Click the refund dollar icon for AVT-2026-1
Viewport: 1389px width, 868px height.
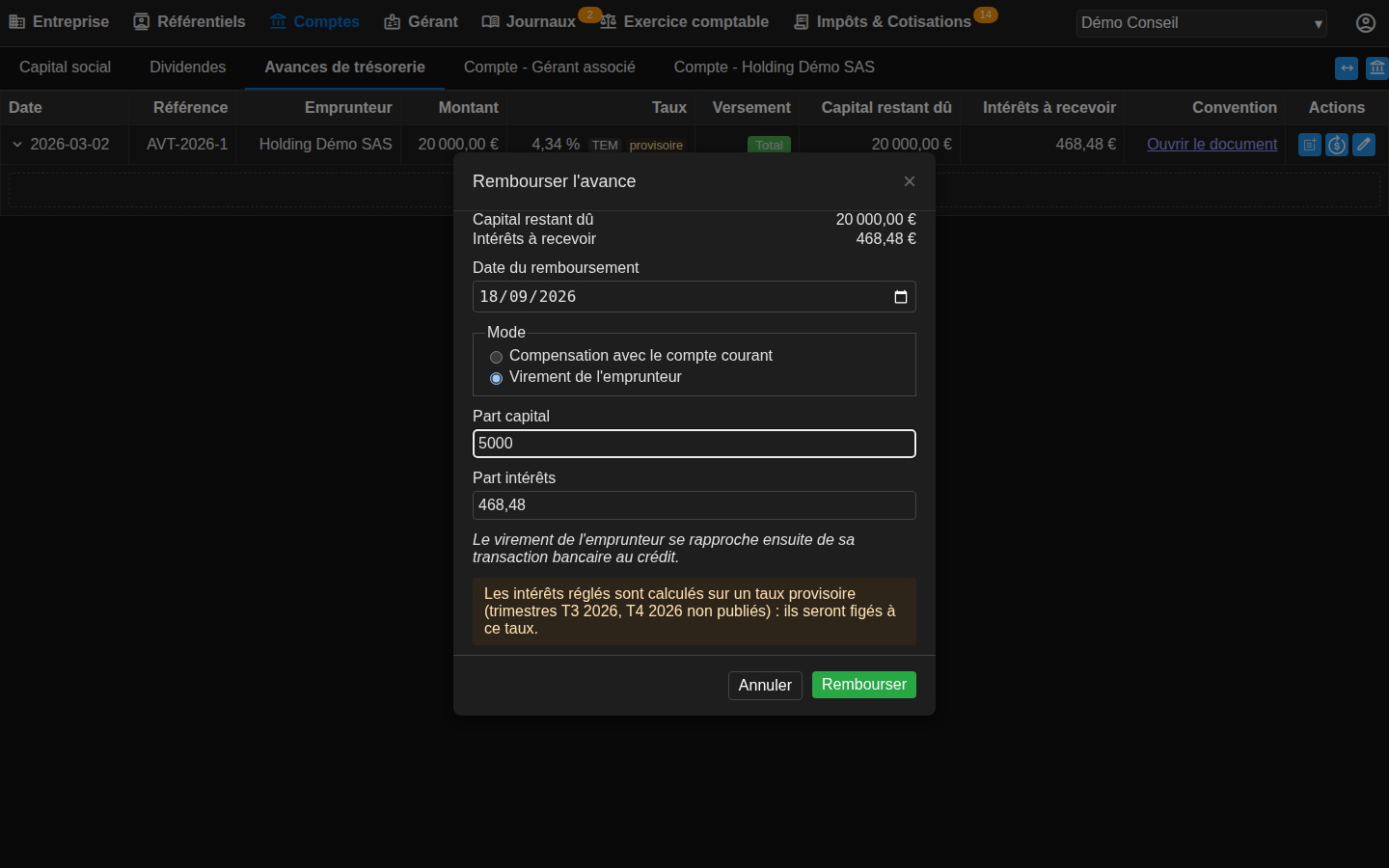(x=1336, y=145)
